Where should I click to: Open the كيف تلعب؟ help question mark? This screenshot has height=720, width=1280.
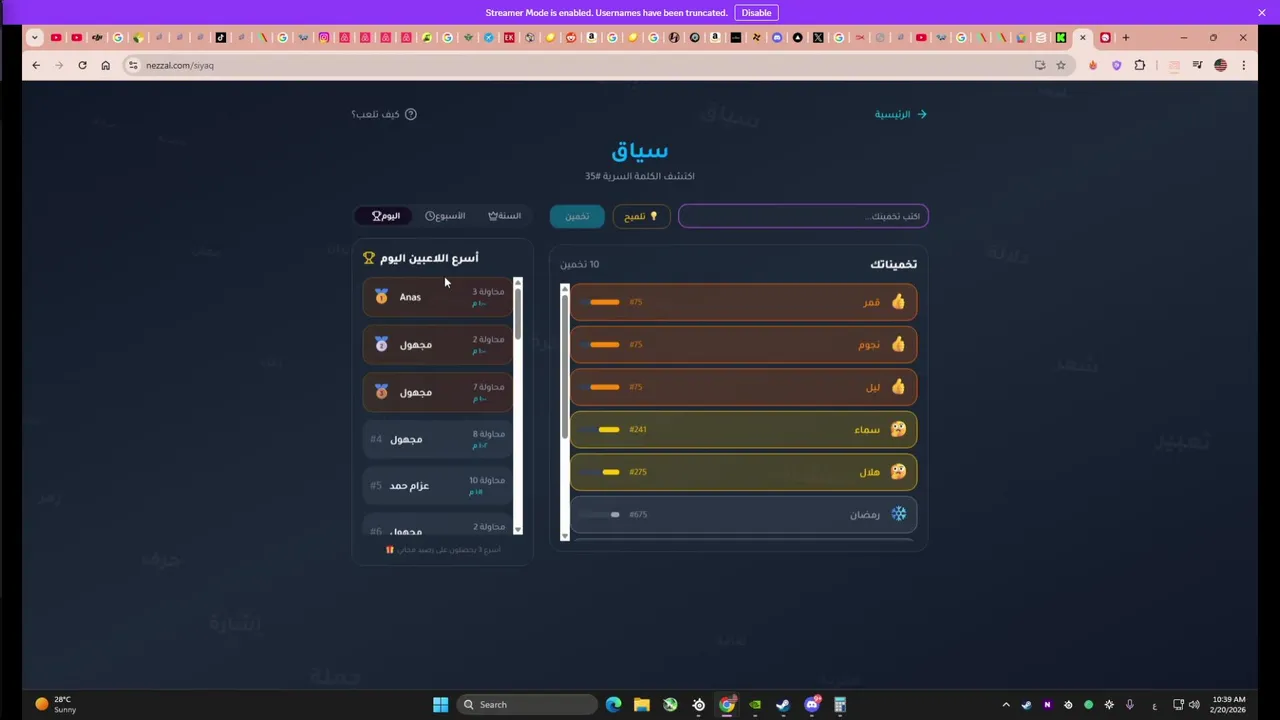tap(410, 114)
